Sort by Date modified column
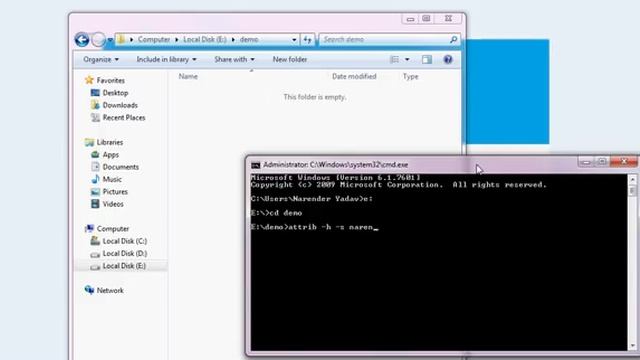 tap(354, 76)
